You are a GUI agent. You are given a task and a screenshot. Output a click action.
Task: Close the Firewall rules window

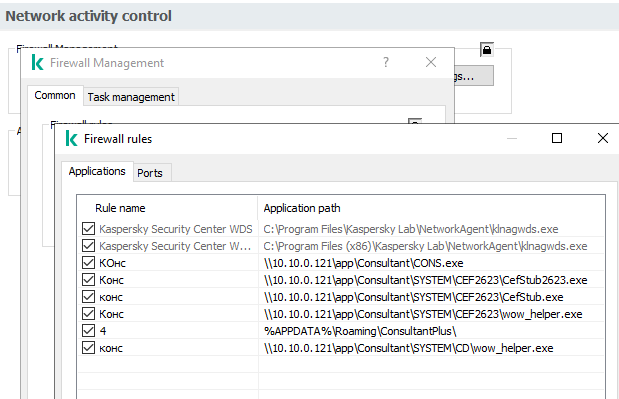coord(602,138)
